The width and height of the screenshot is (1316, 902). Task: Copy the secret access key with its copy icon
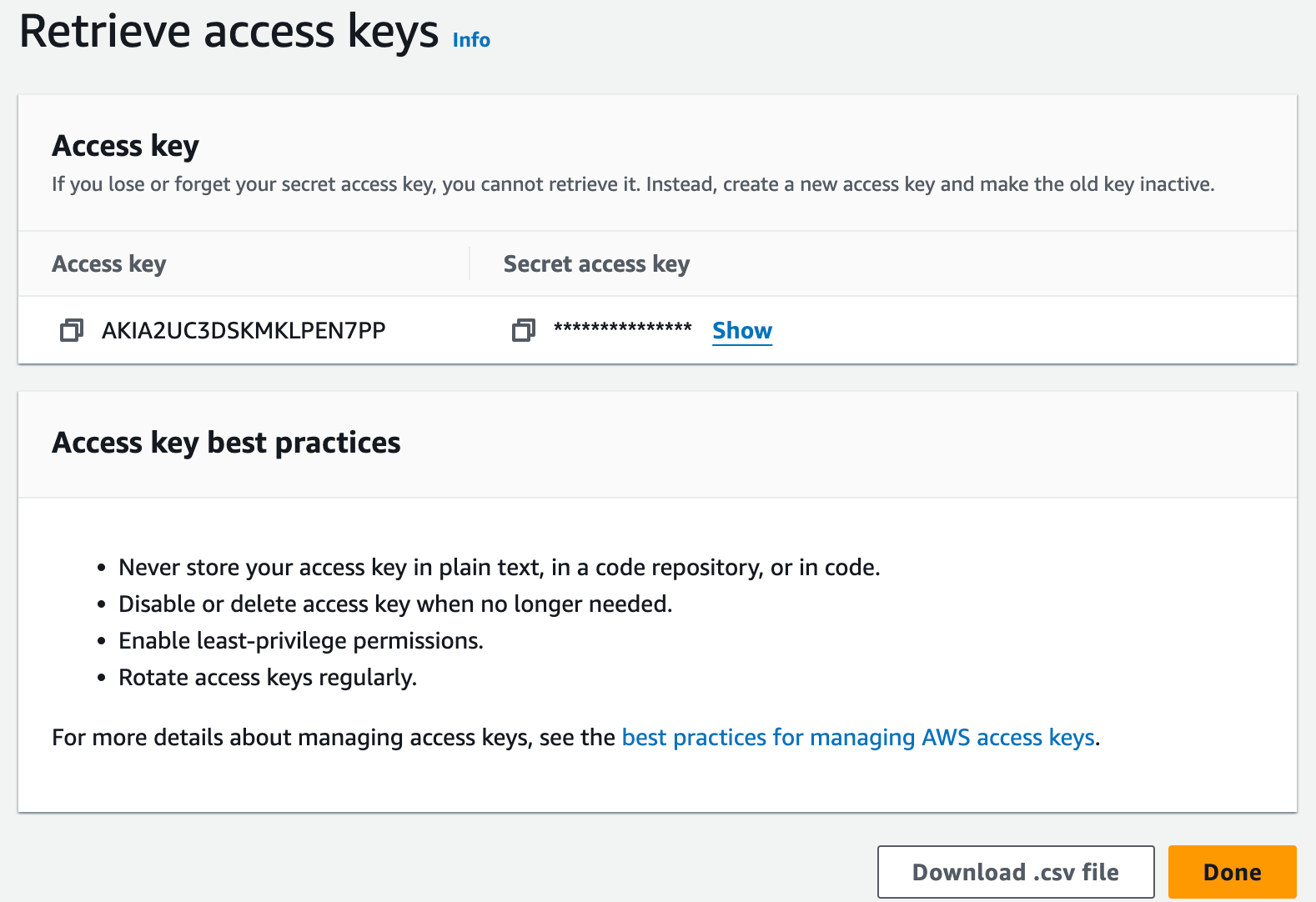point(523,330)
